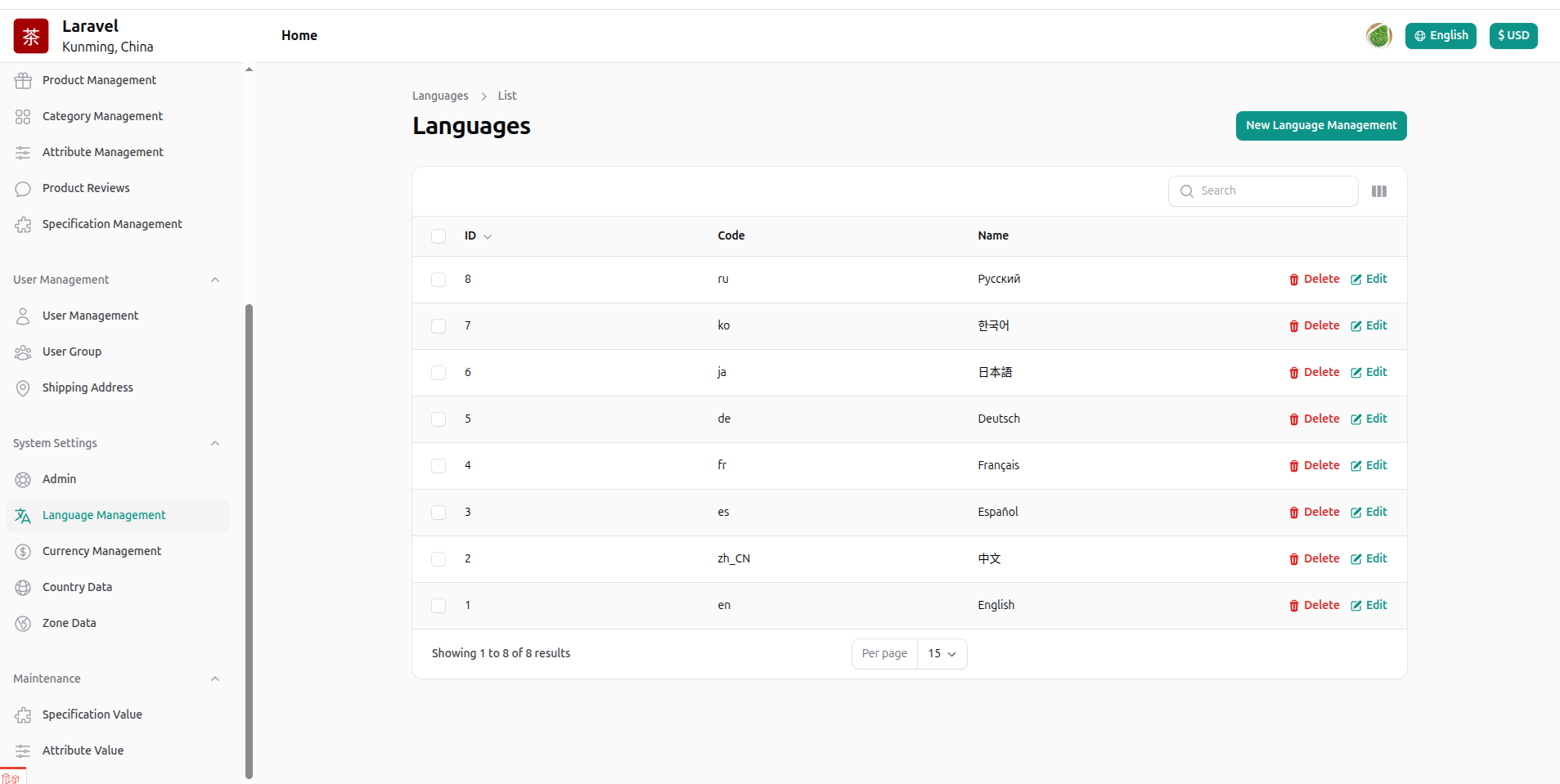
Task: Click the trash icon for Русский row
Action: 1294,280
